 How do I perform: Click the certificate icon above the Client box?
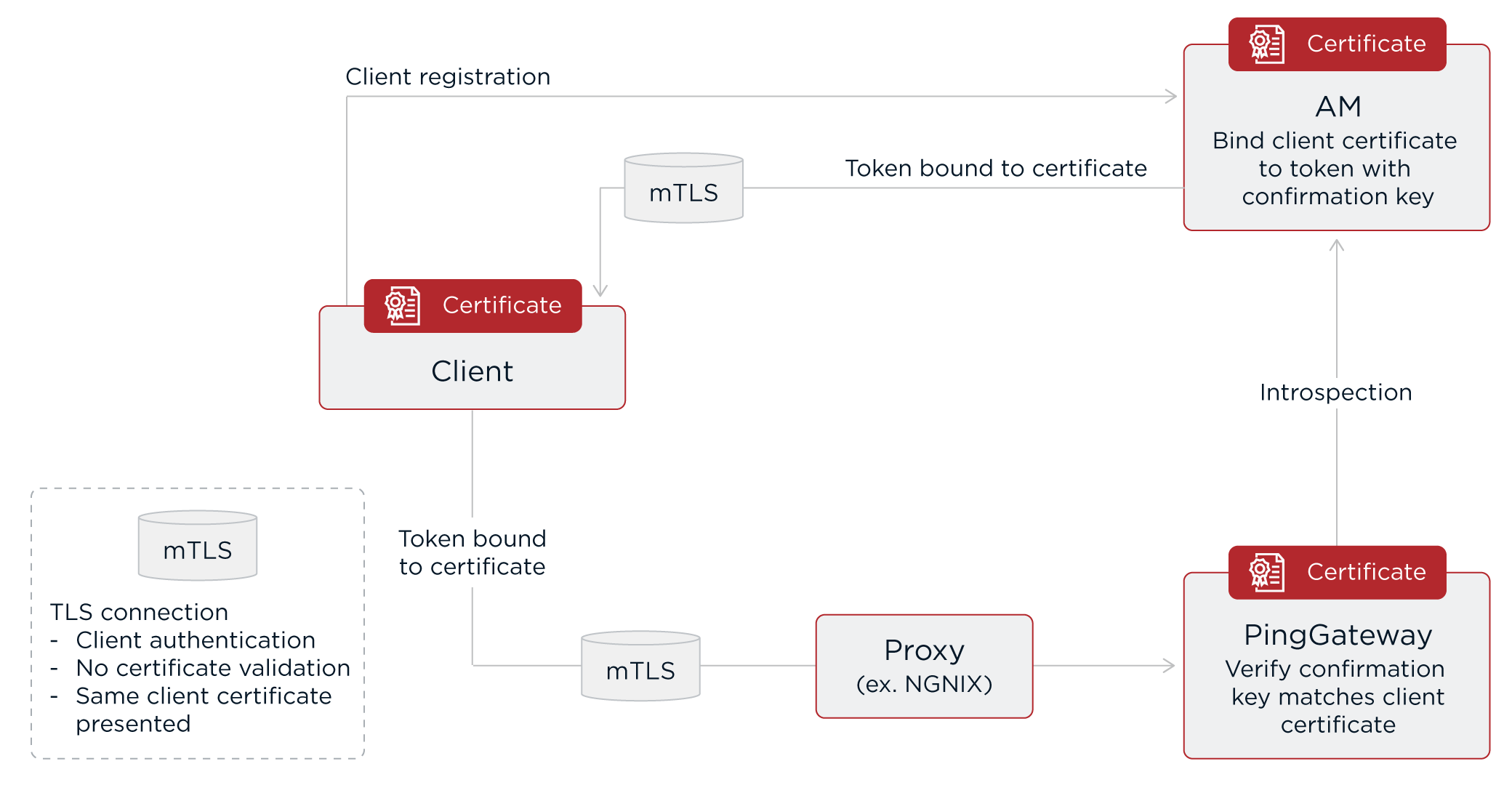pyautogui.click(x=403, y=306)
